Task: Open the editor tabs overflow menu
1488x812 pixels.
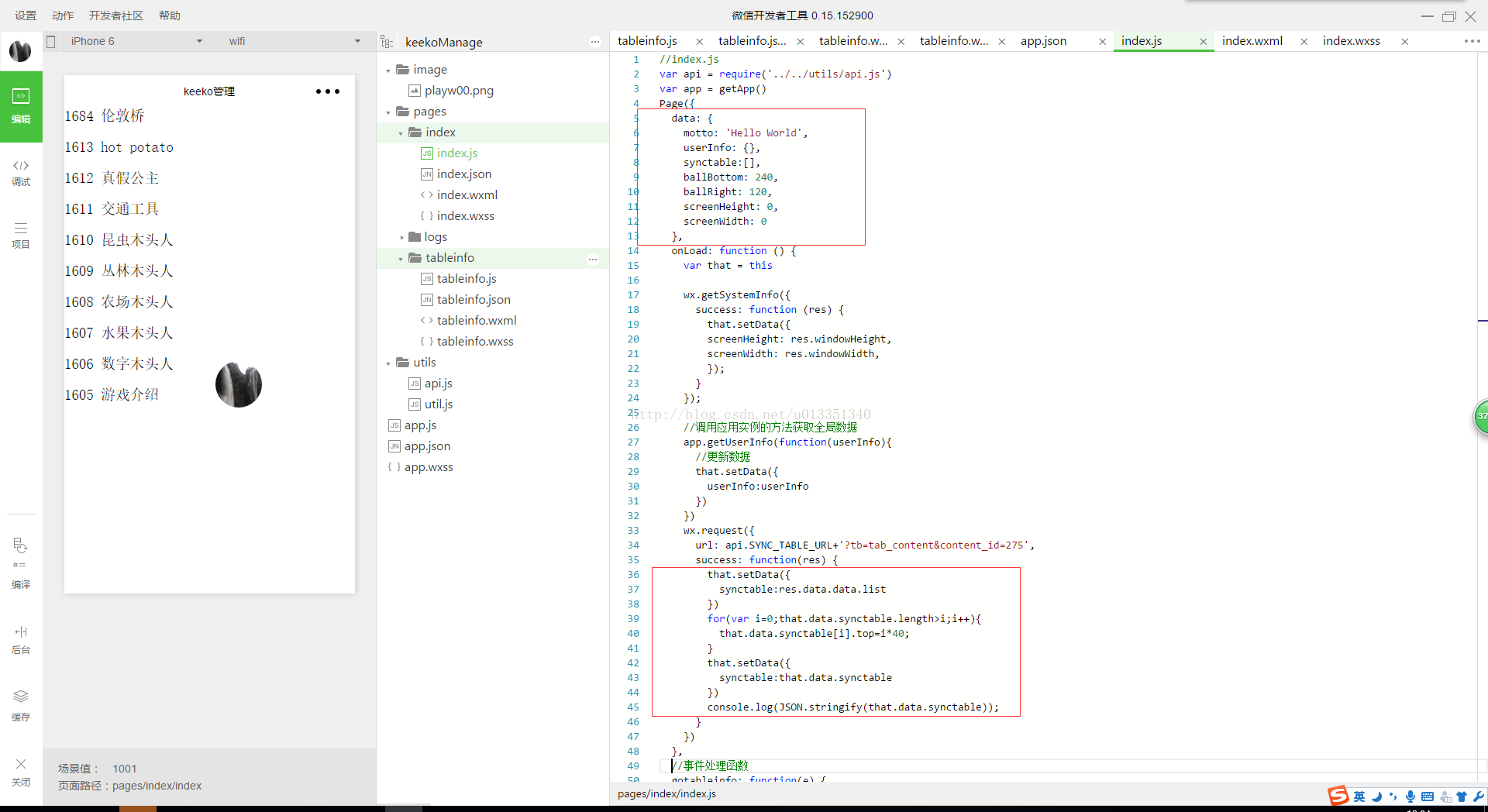Action: pos(1472,41)
